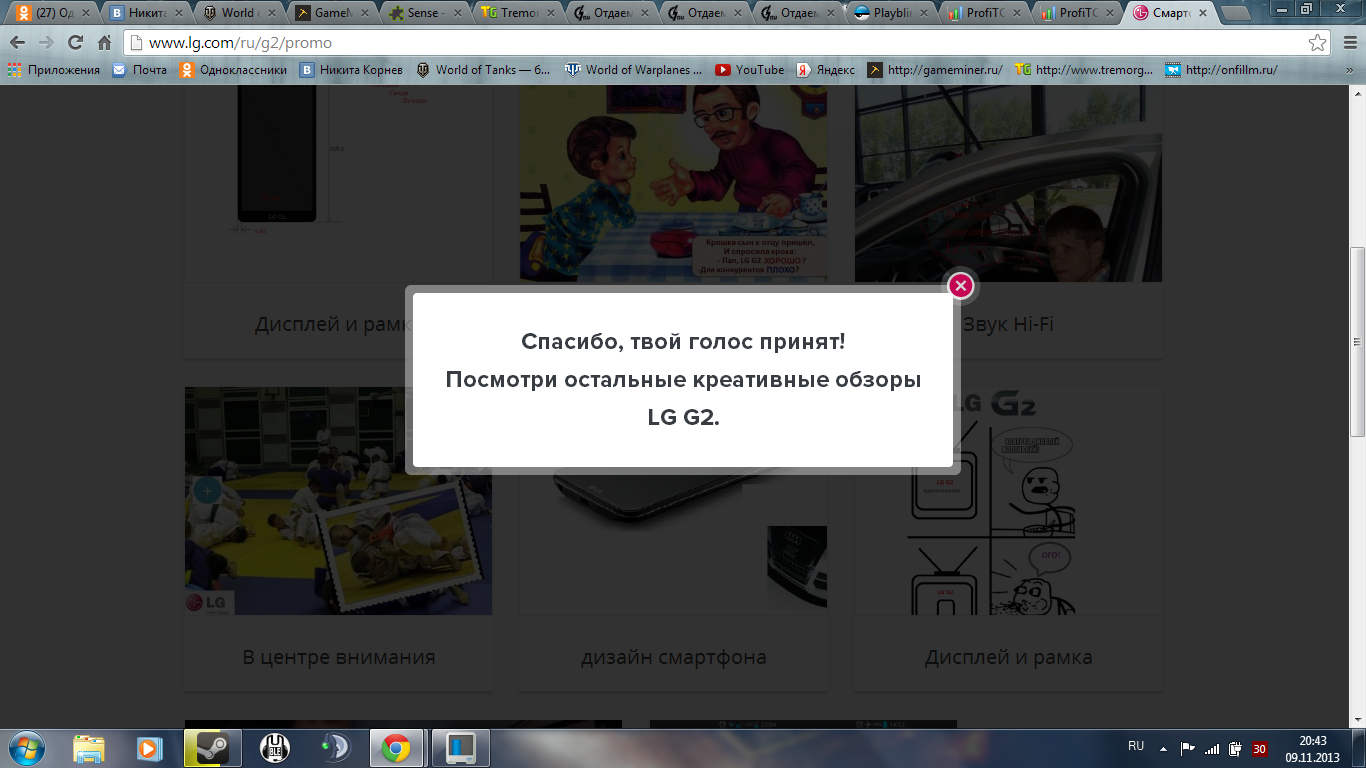
Task: Click the vertical scrollbar thumb
Action: click(x=1357, y=341)
